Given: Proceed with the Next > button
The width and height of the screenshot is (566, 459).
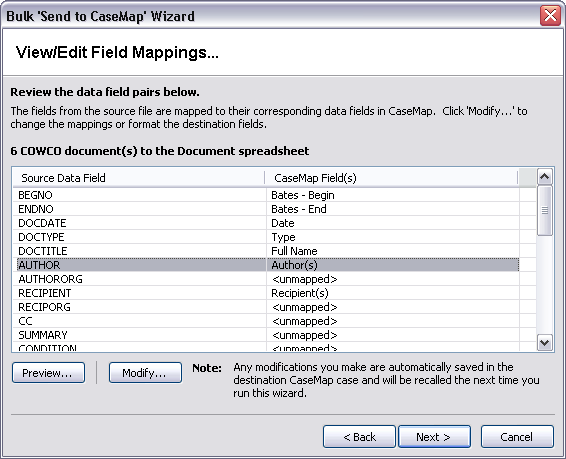Looking at the screenshot, I should point(434,437).
